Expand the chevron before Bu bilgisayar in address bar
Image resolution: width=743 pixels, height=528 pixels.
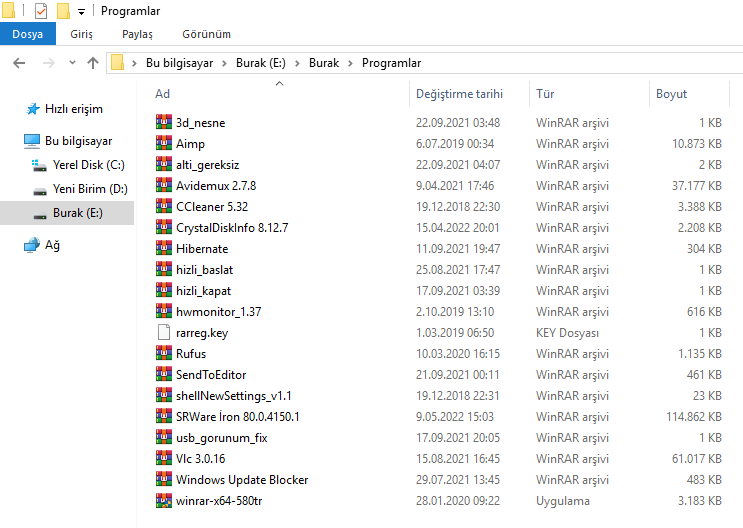(135, 63)
